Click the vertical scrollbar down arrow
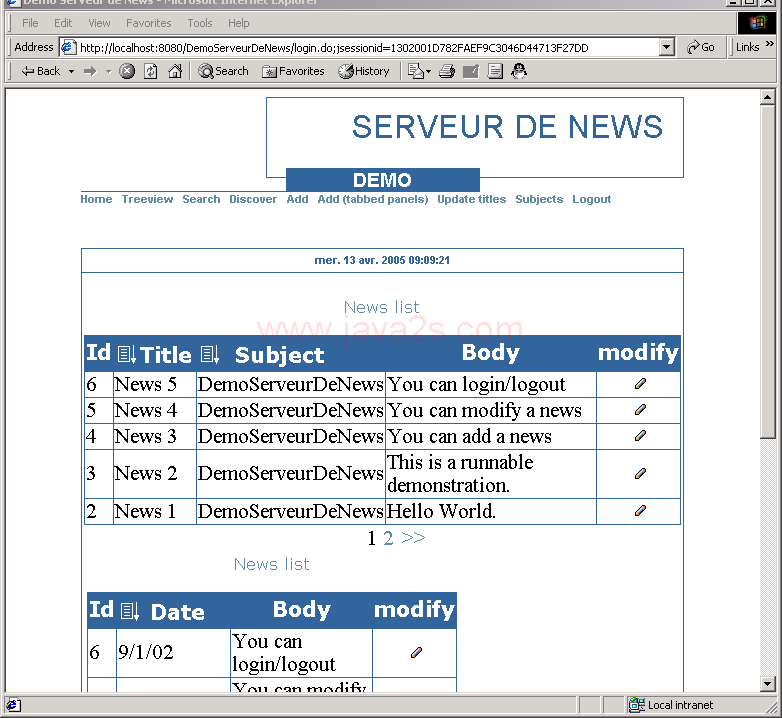The image size is (782, 718). coord(768,684)
